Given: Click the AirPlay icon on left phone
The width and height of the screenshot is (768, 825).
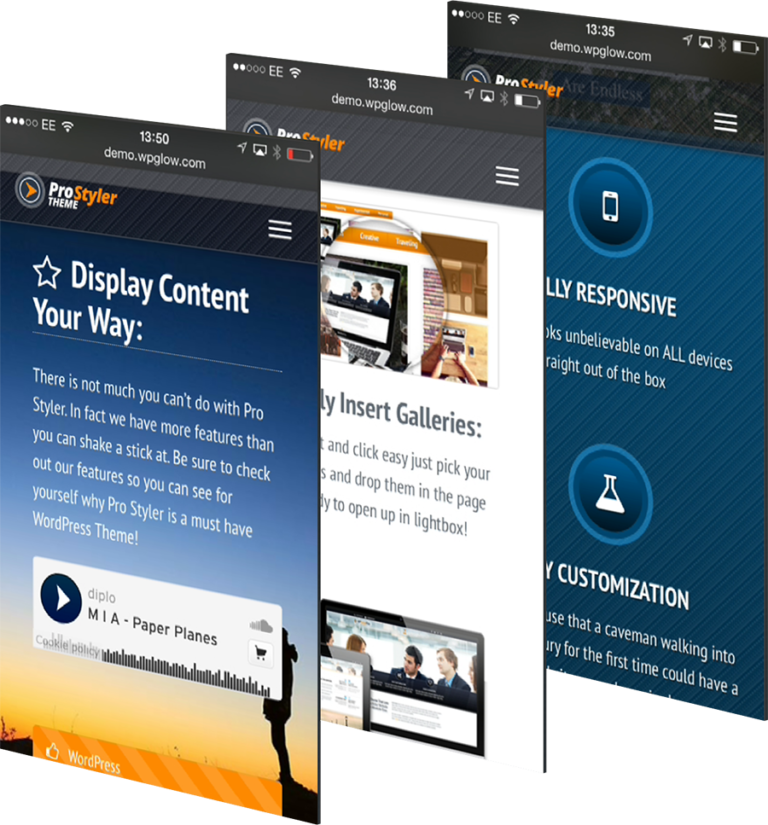Looking at the screenshot, I should pyautogui.click(x=260, y=150).
